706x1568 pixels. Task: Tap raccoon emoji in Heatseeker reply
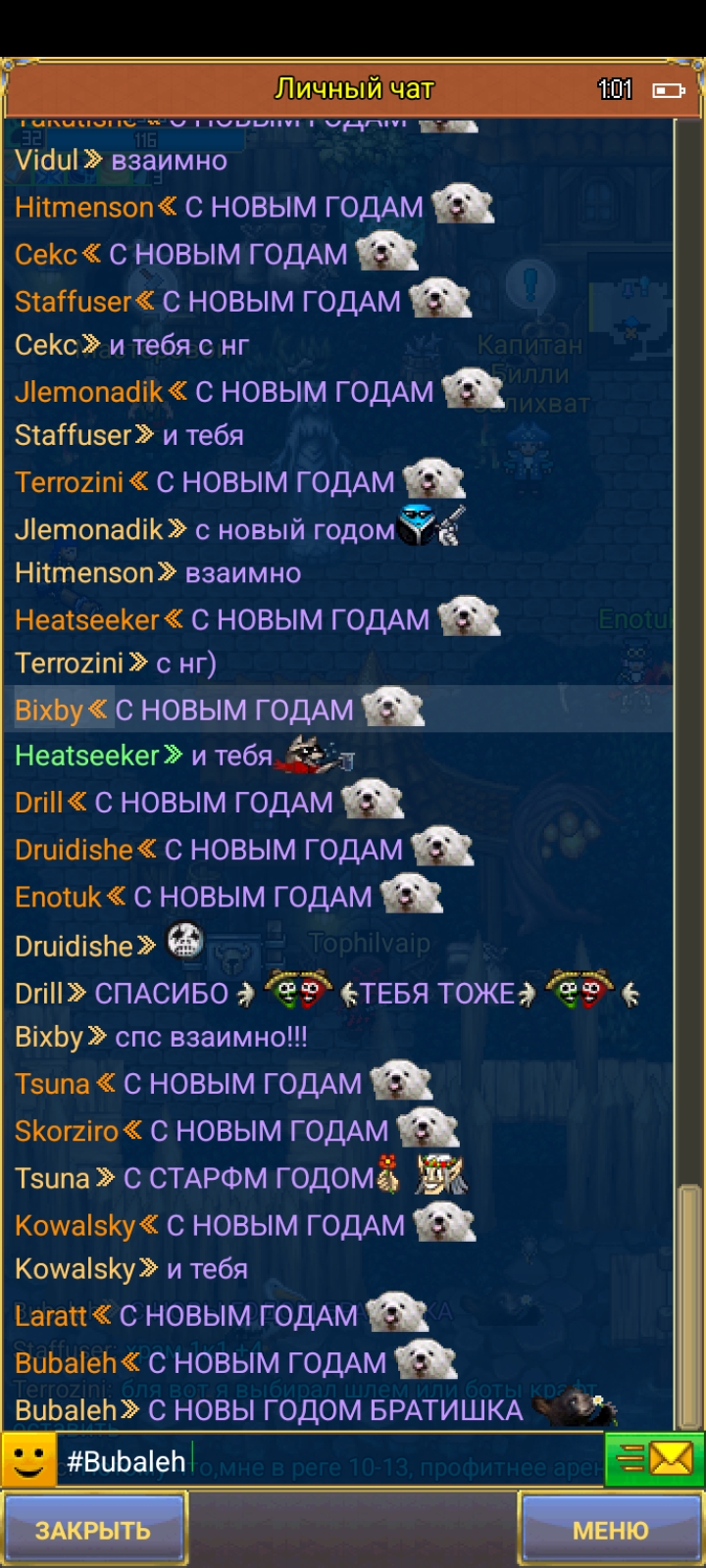[x=316, y=754]
